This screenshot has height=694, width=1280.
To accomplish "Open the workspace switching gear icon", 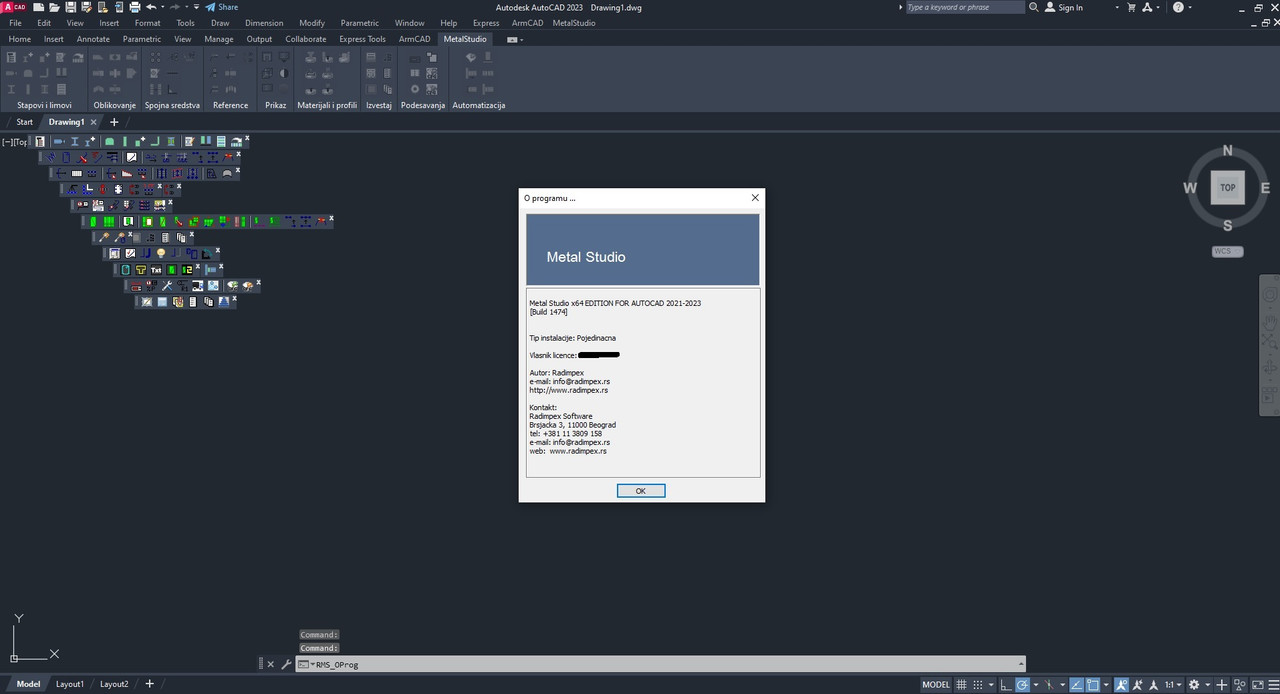I will click(x=1194, y=684).
